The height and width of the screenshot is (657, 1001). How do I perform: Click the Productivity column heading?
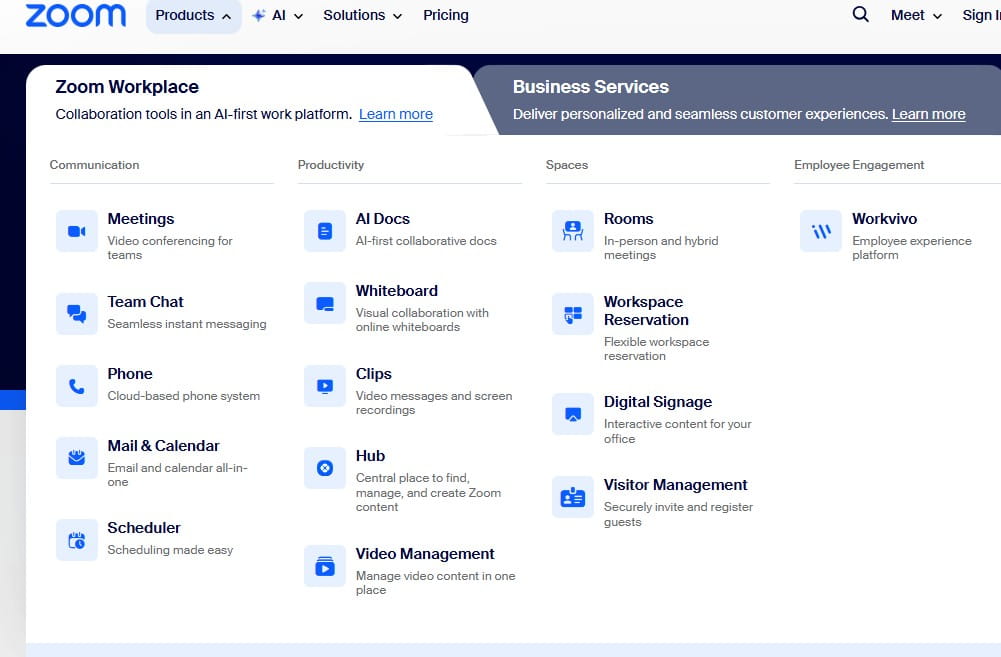(331, 165)
